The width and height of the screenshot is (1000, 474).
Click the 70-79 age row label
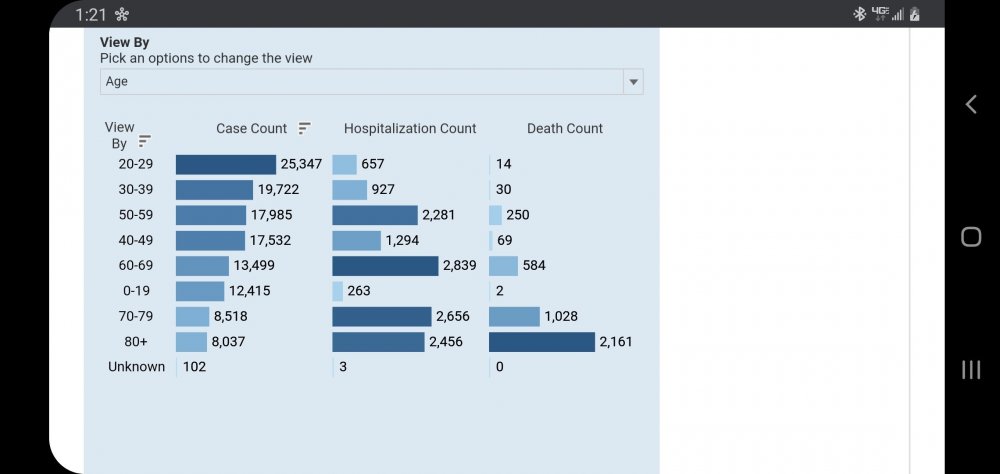(x=136, y=316)
